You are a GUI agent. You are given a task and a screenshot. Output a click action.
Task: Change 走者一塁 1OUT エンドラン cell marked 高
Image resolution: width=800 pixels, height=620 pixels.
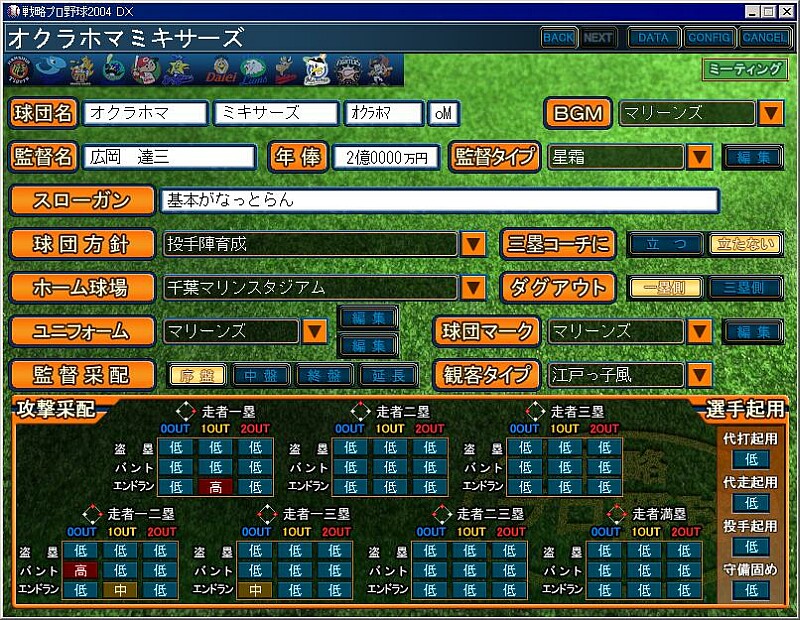coord(215,487)
